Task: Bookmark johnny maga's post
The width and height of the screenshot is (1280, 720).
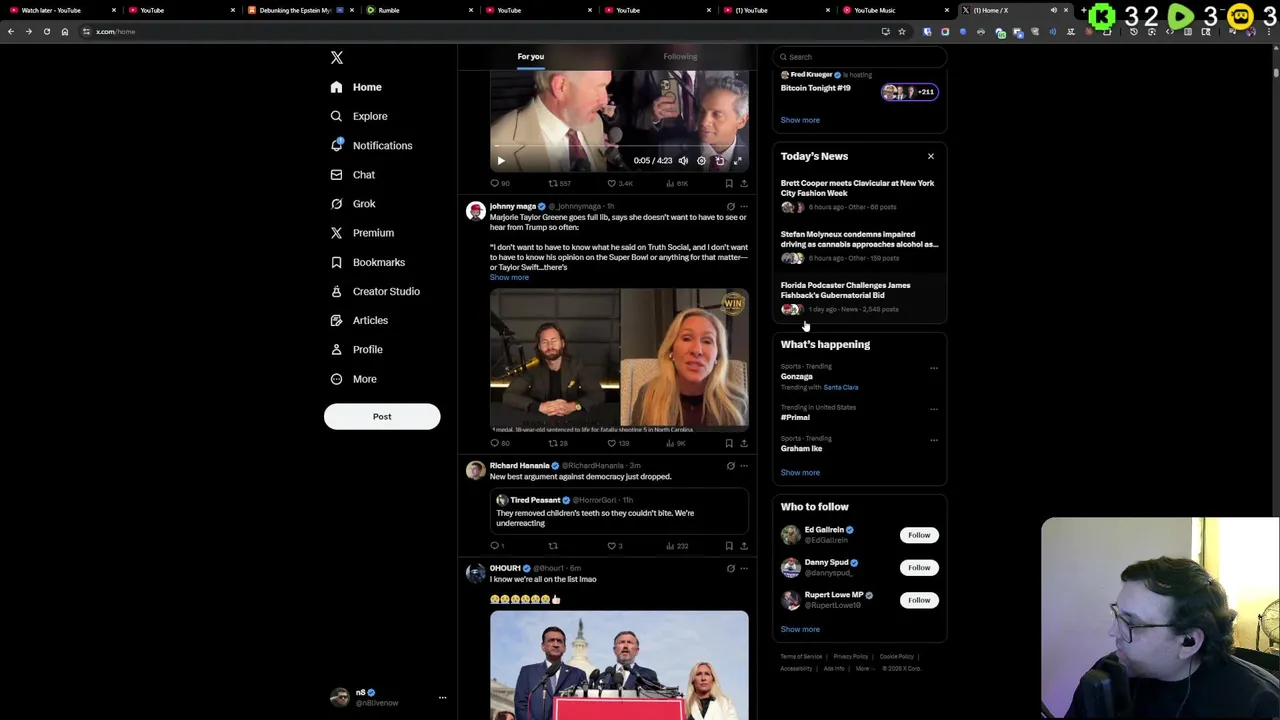Action: coord(729,443)
